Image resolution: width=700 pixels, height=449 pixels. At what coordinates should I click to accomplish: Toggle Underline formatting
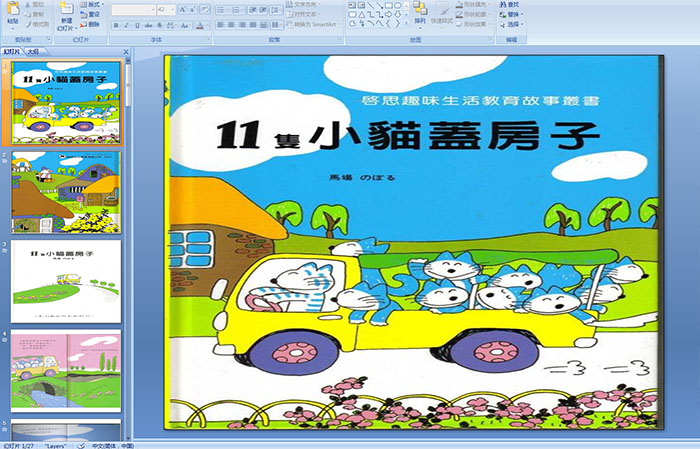point(137,25)
